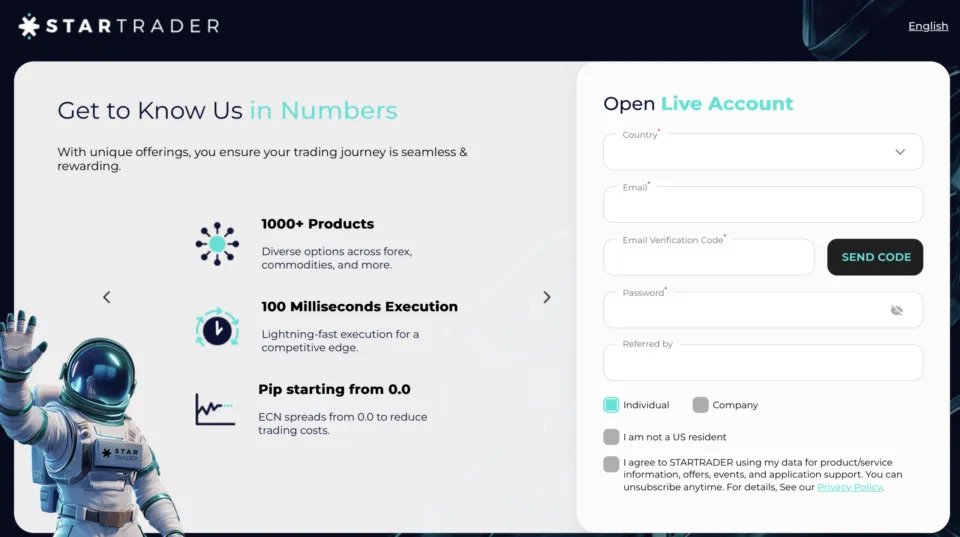Open the English language selector
This screenshot has width=960, height=537.
(928, 26)
